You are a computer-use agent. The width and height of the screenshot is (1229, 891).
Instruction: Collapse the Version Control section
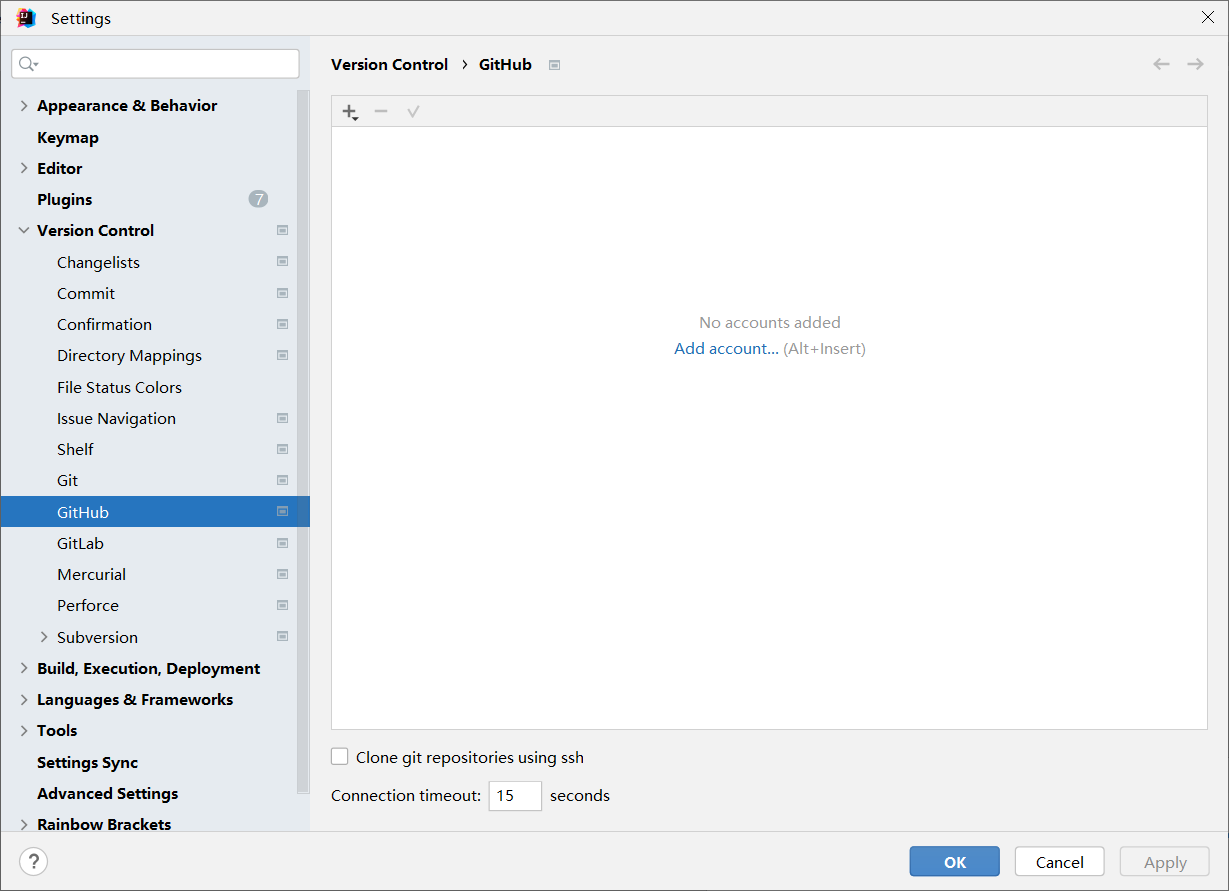[24, 230]
